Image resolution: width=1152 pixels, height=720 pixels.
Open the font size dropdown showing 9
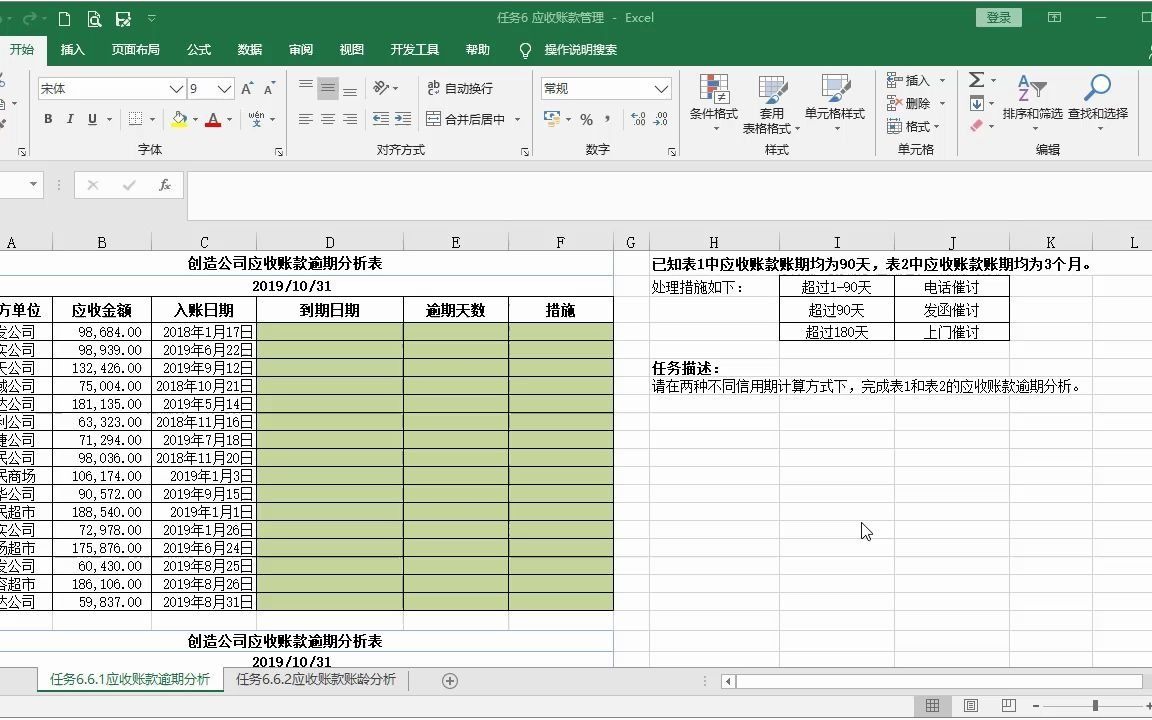point(211,89)
